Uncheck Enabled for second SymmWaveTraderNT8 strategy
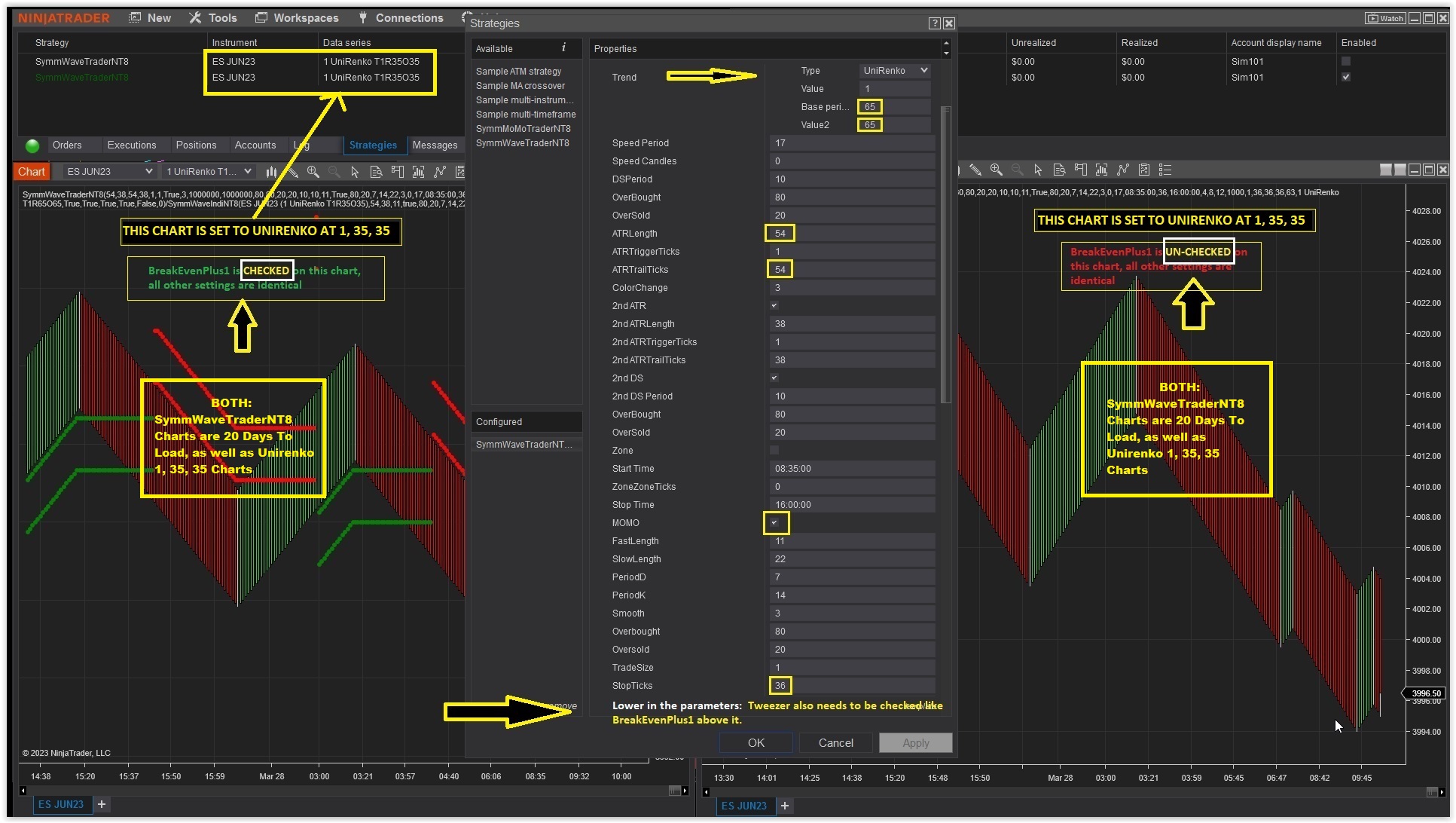 click(1346, 78)
